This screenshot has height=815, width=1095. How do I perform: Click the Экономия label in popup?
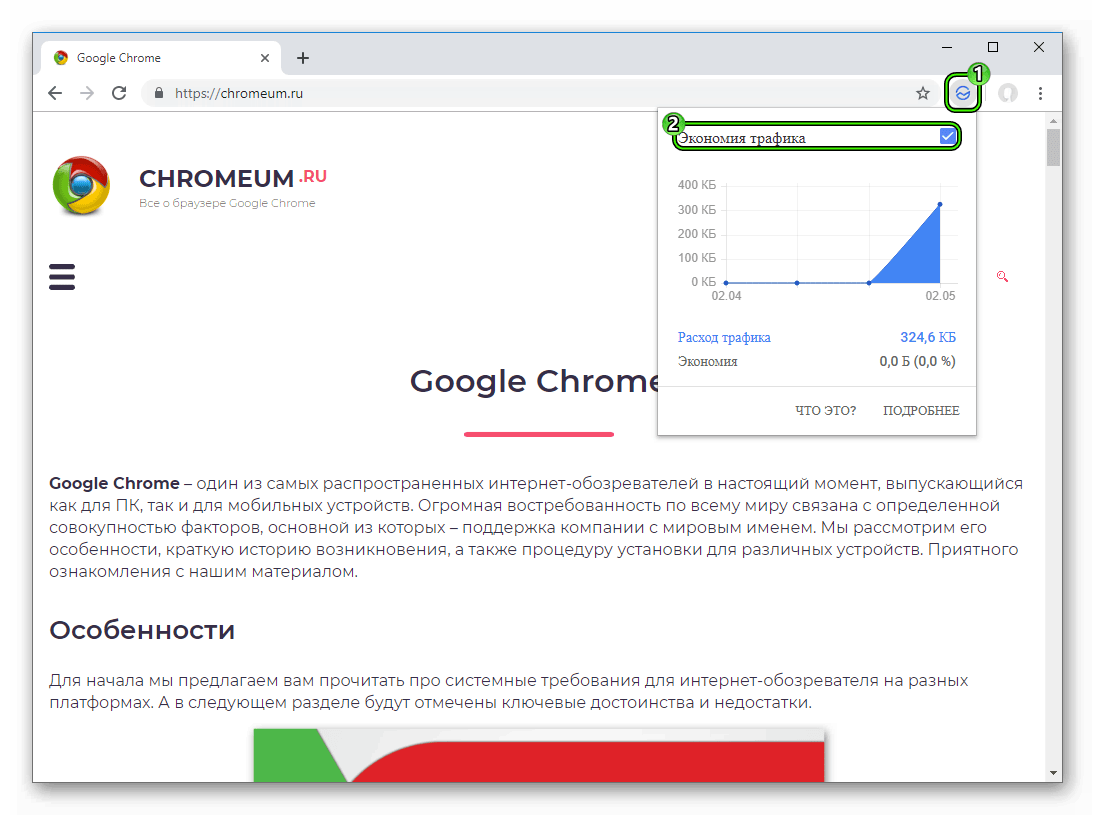(707, 361)
